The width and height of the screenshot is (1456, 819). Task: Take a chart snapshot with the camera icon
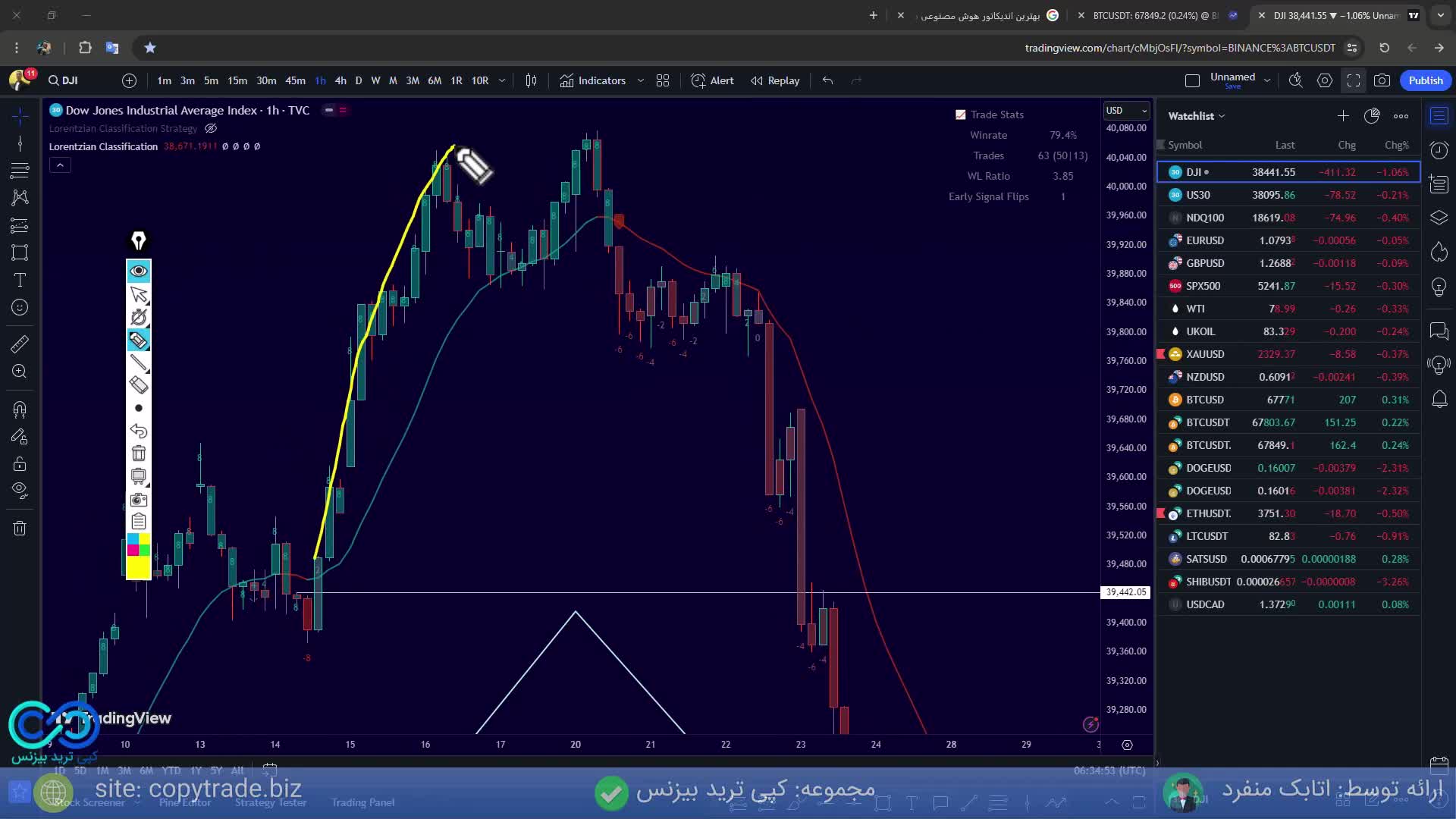coord(1383,80)
